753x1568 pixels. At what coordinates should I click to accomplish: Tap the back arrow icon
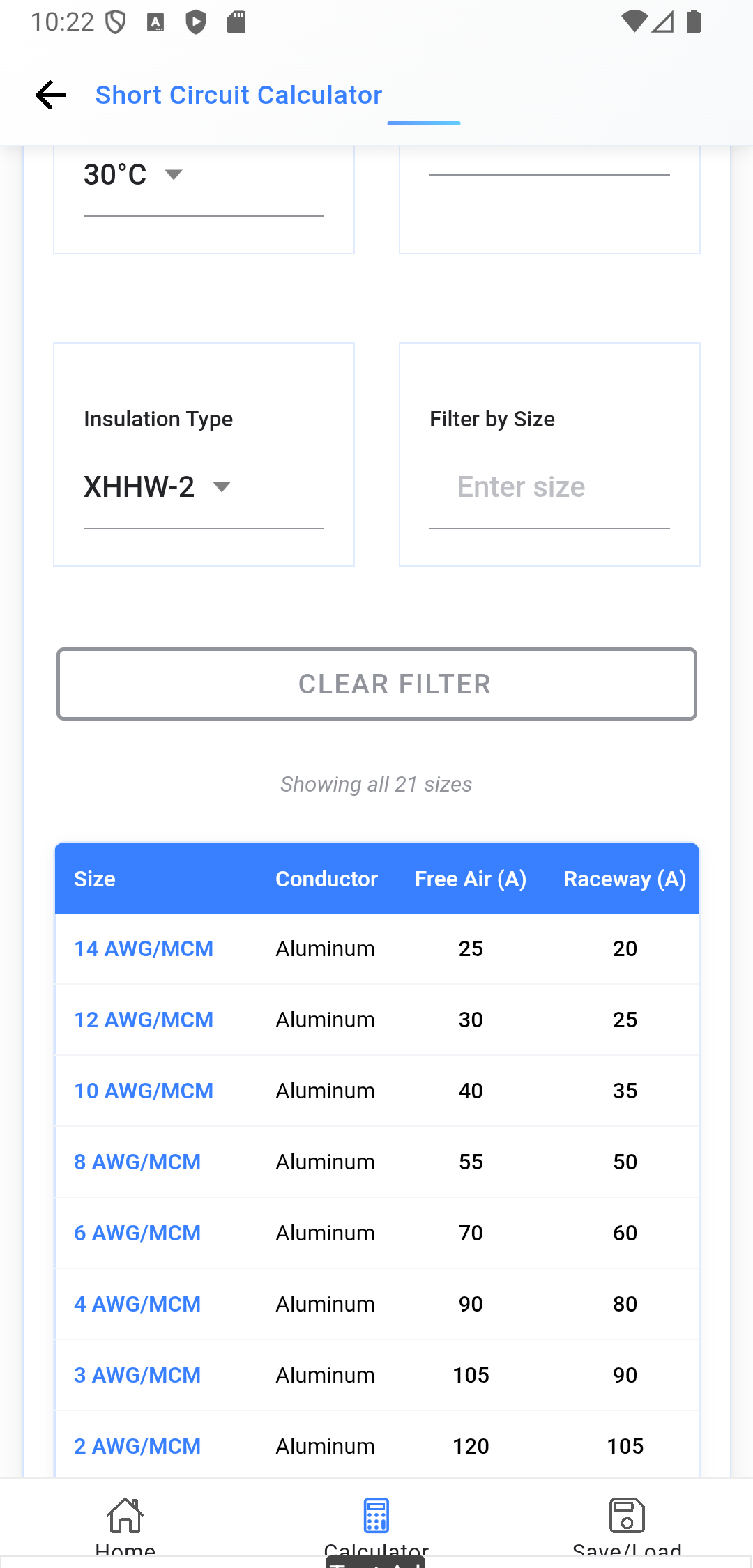click(51, 95)
